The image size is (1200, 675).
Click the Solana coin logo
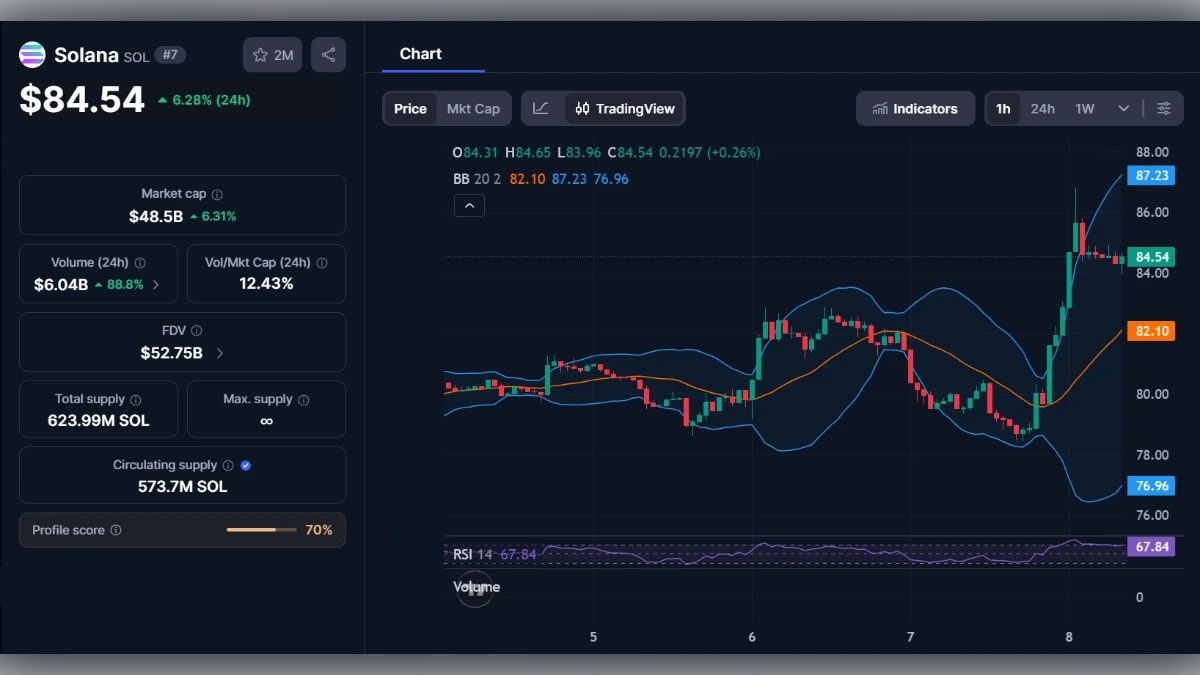tap(32, 55)
